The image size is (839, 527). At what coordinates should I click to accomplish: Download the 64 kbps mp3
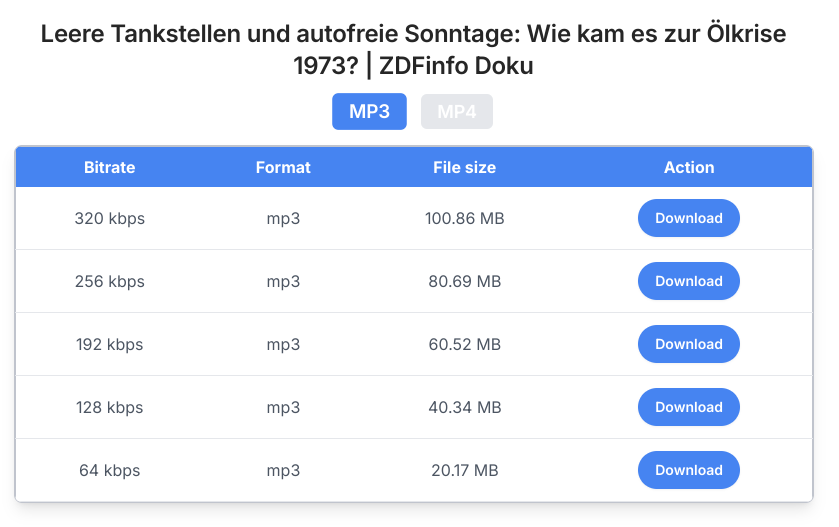[x=689, y=470]
